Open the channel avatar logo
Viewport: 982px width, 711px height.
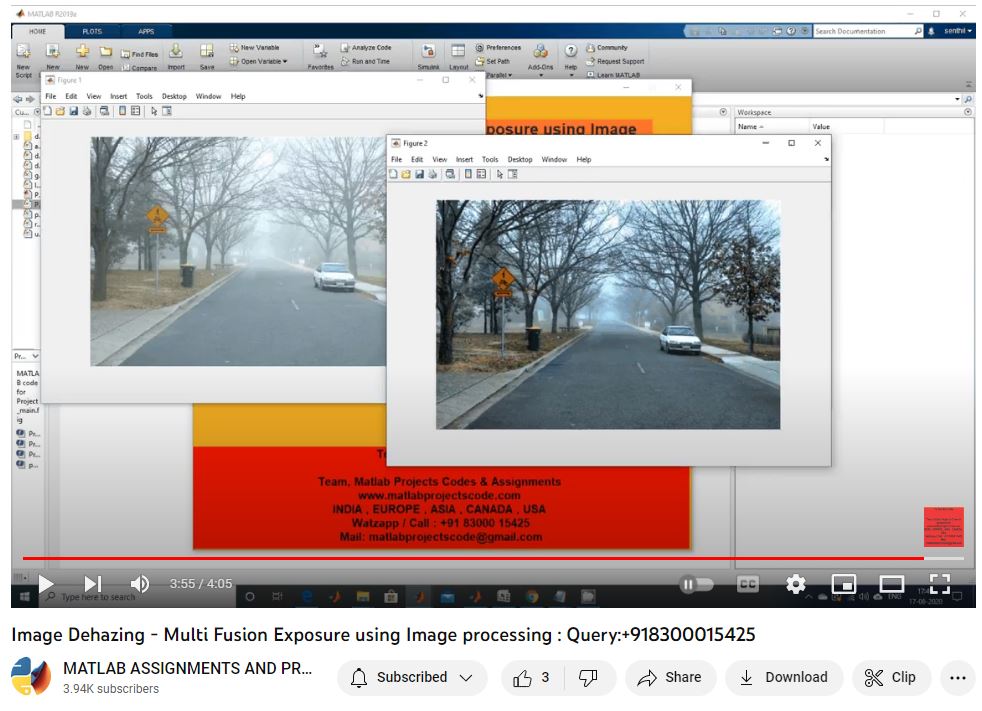31,677
